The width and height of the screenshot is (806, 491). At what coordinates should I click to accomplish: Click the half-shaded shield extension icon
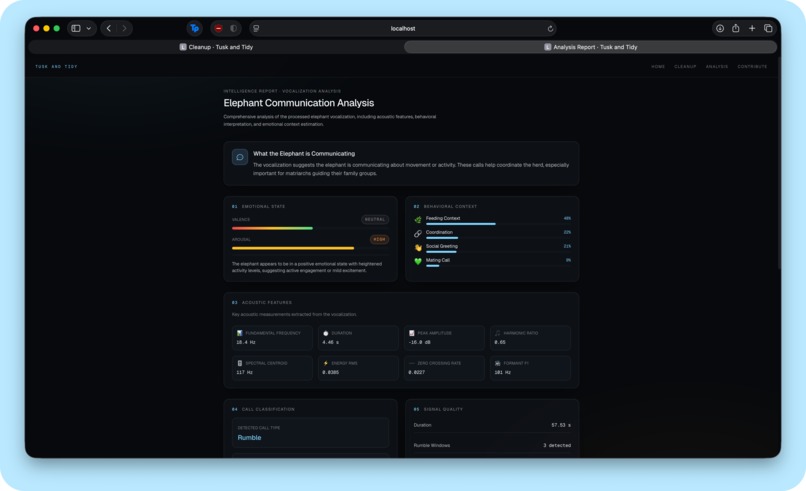[x=233, y=28]
